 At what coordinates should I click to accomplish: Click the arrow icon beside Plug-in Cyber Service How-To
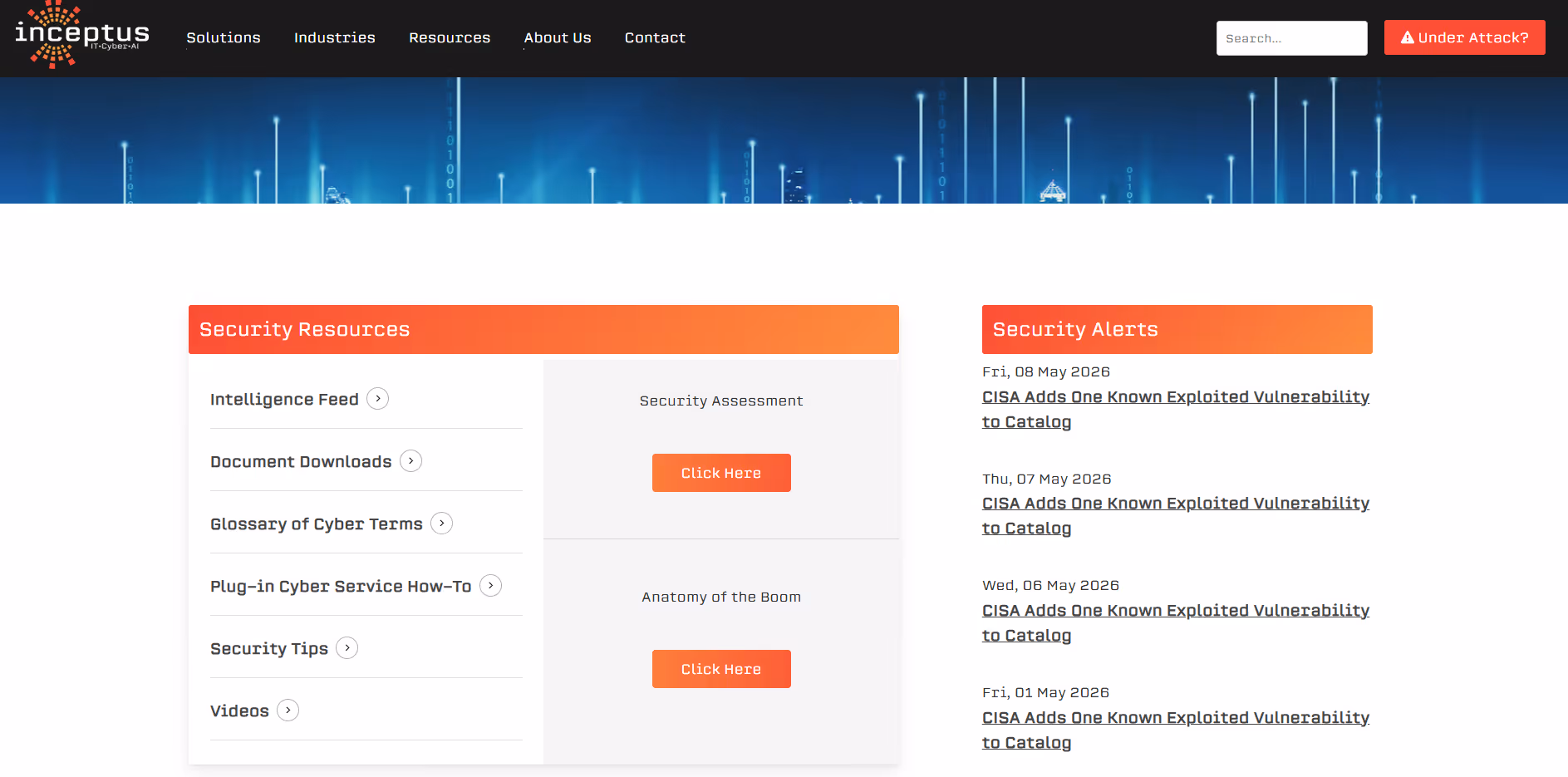click(x=491, y=586)
